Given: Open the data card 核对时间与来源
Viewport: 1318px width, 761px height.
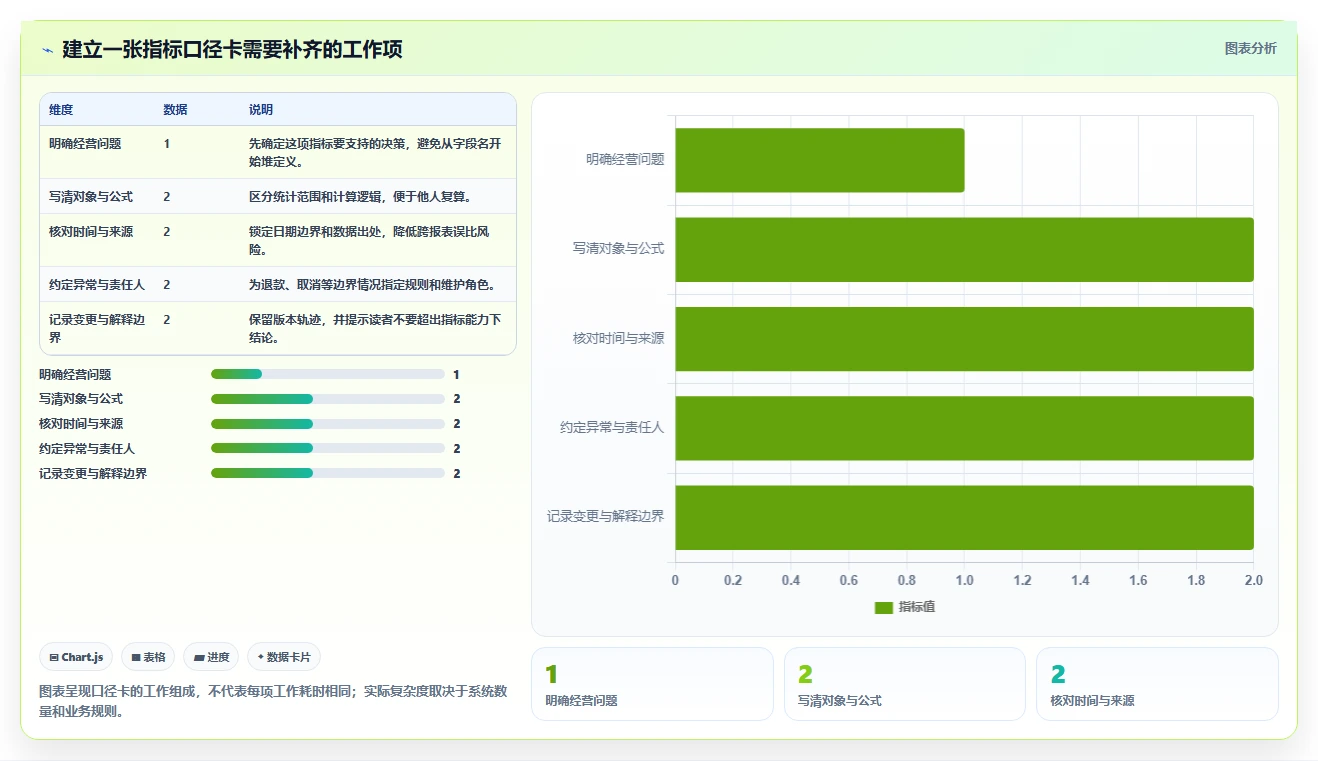Looking at the screenshot, I should pyautogui.click(x=1157, y=684).
